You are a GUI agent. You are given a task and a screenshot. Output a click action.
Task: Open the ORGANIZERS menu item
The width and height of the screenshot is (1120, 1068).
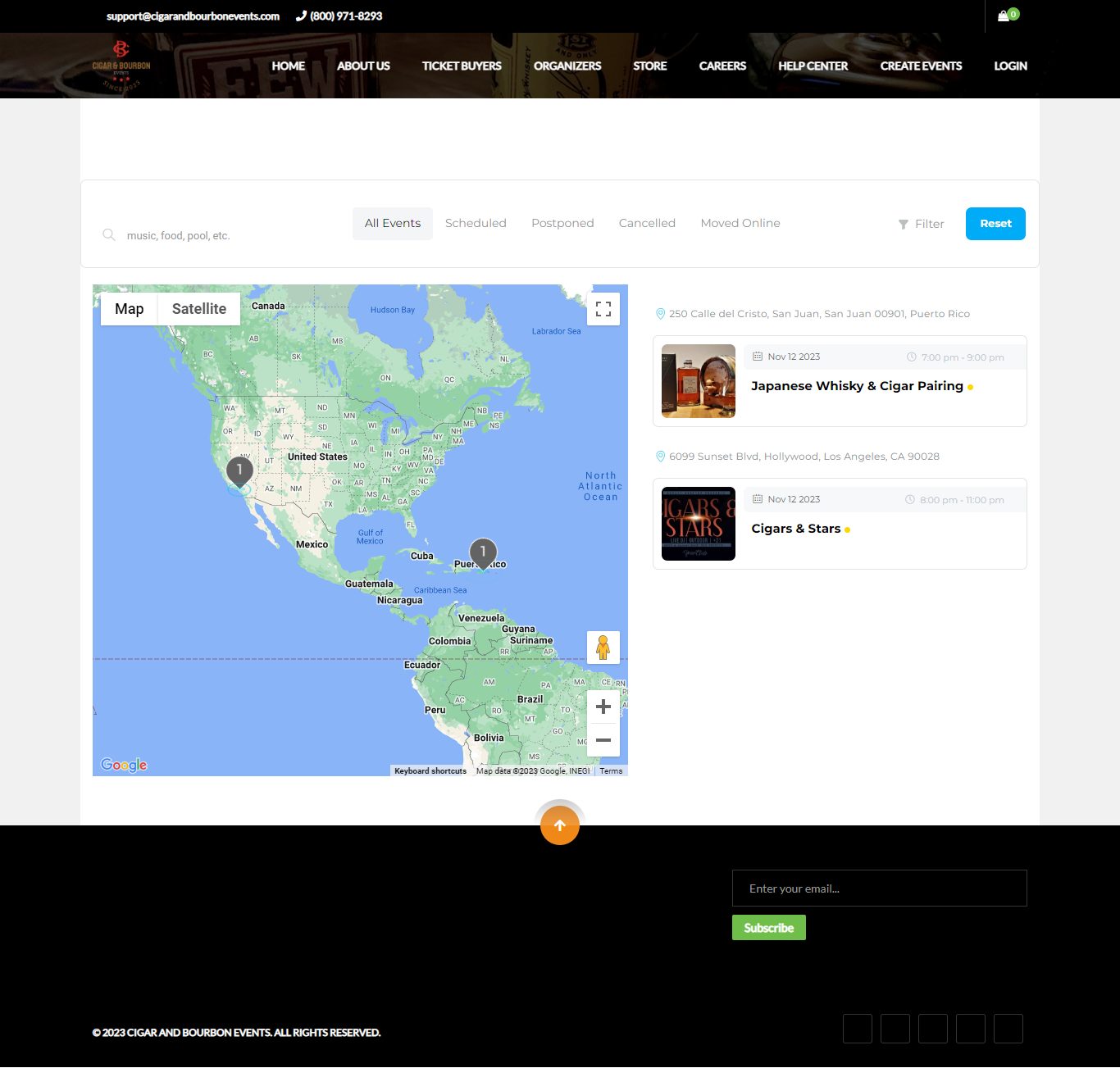tap(567, 66)
